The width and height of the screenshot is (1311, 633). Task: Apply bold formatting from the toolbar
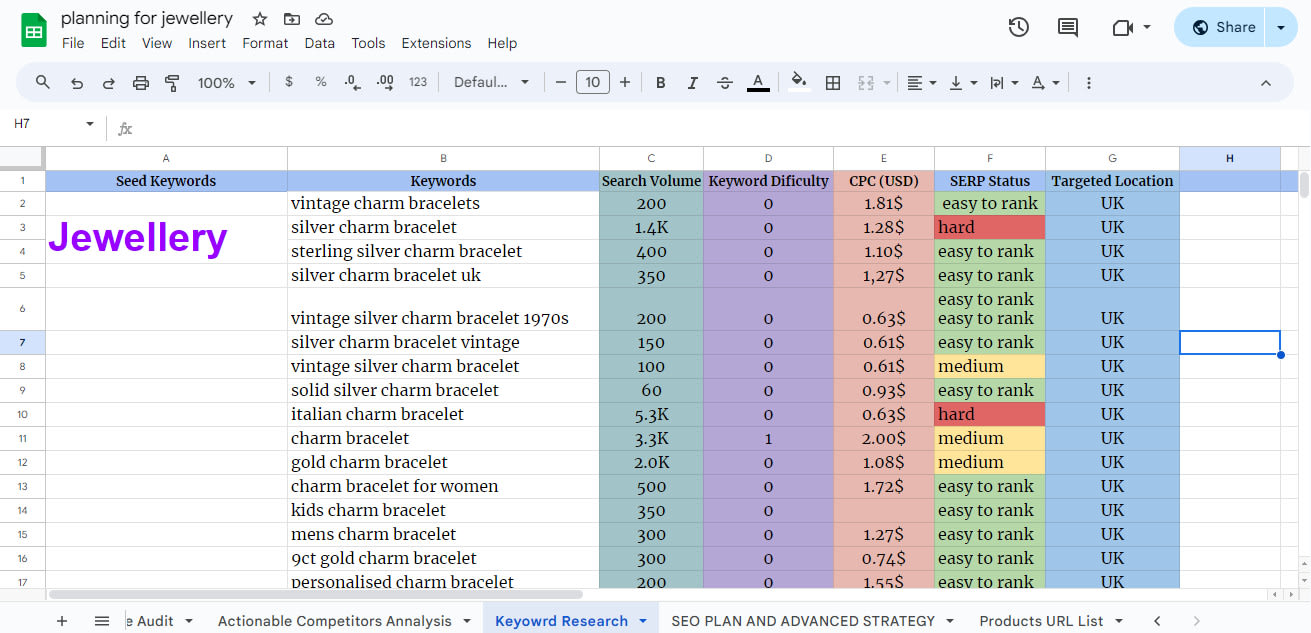point(660,82)
